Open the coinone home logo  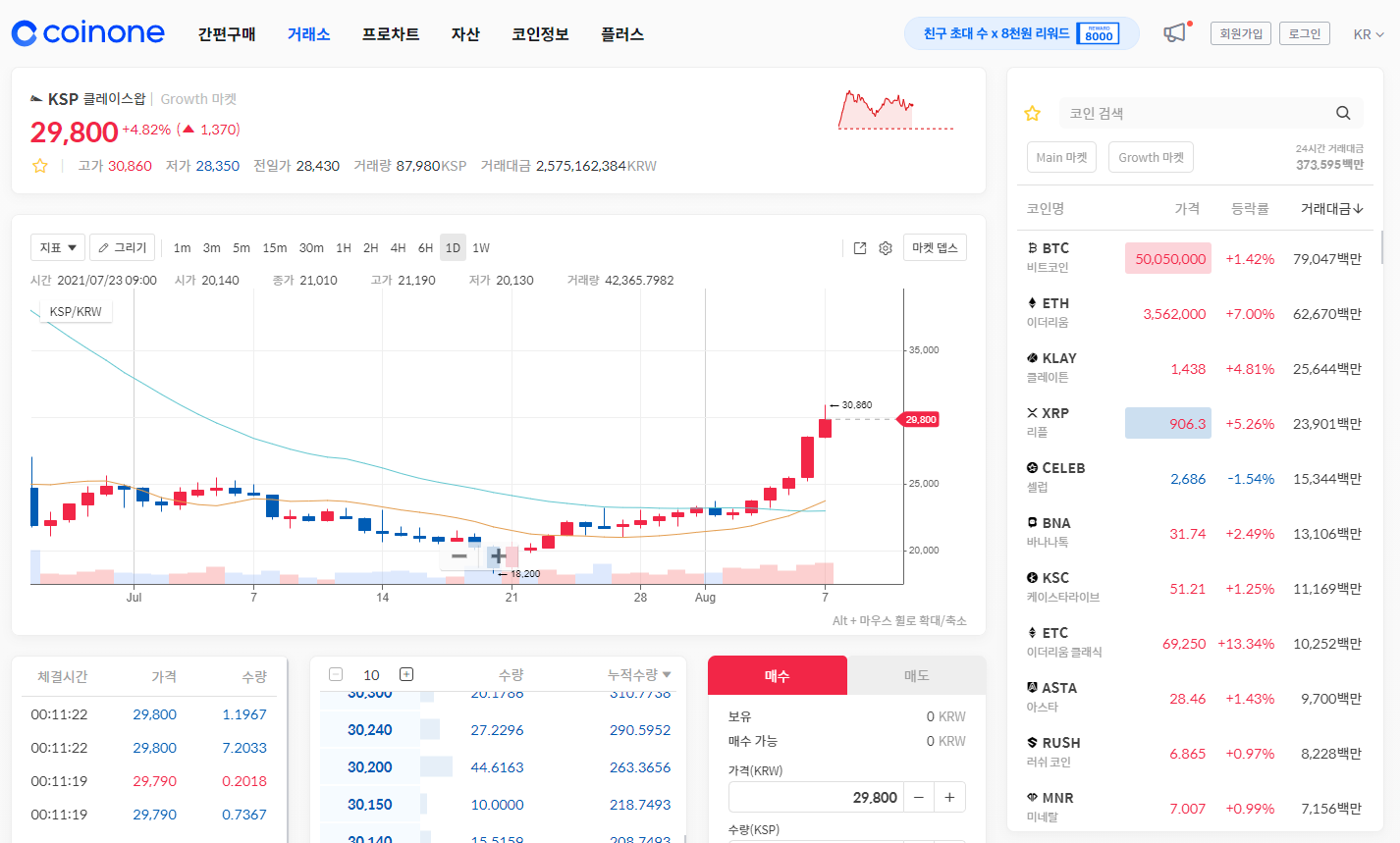[x=87, y=33]
